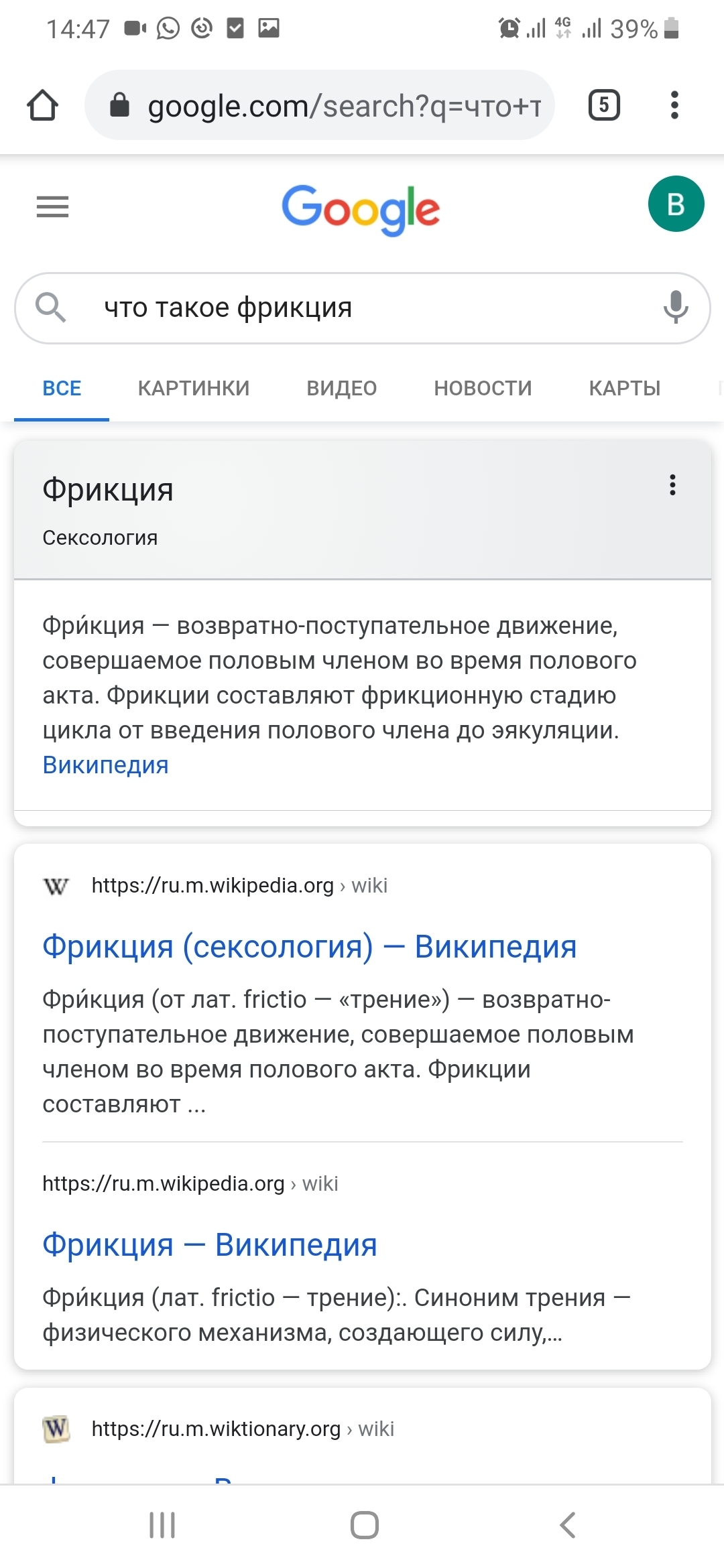
Task: Tap the browser home icon
Action: click(43, 105)
